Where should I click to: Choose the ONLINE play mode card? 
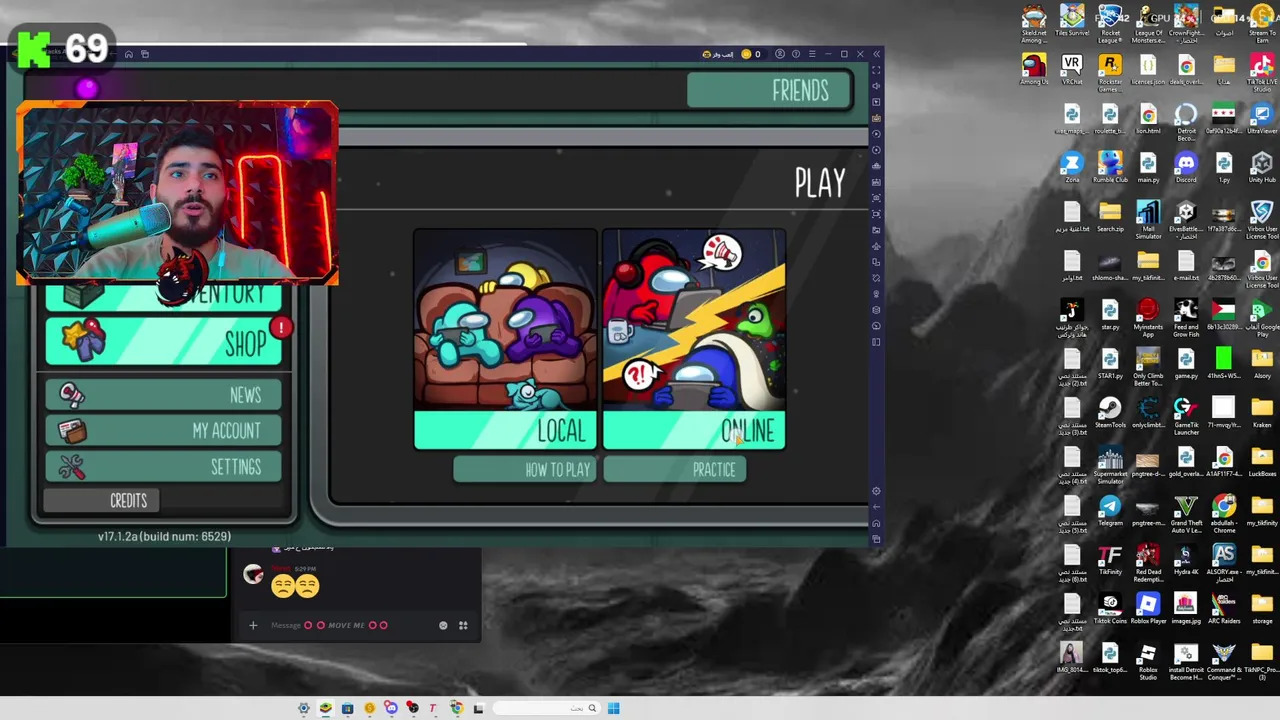coord(694,340)
